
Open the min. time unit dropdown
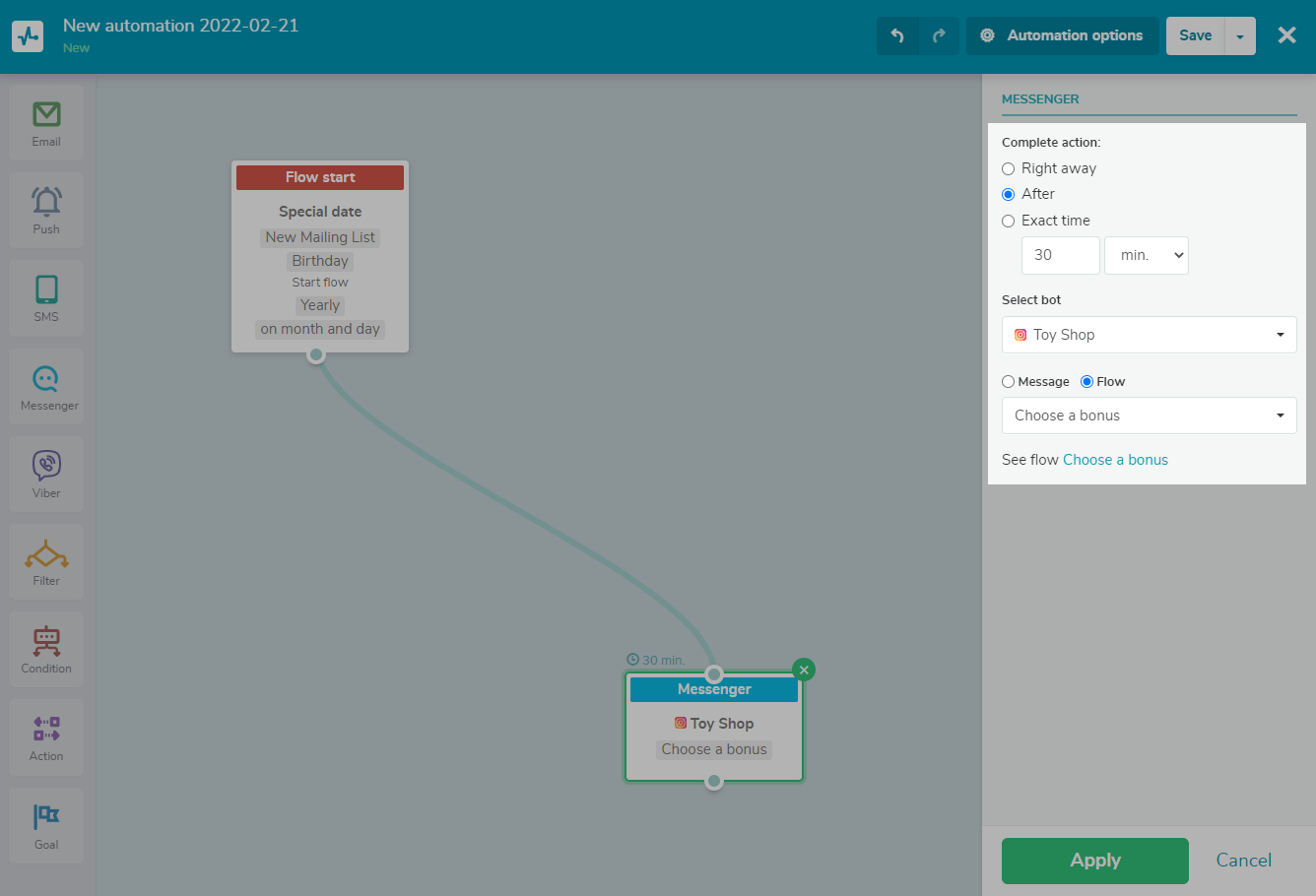1146,255
